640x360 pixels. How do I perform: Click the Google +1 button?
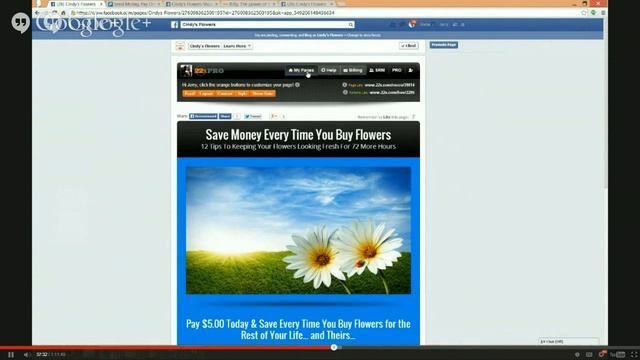point(274,116)
